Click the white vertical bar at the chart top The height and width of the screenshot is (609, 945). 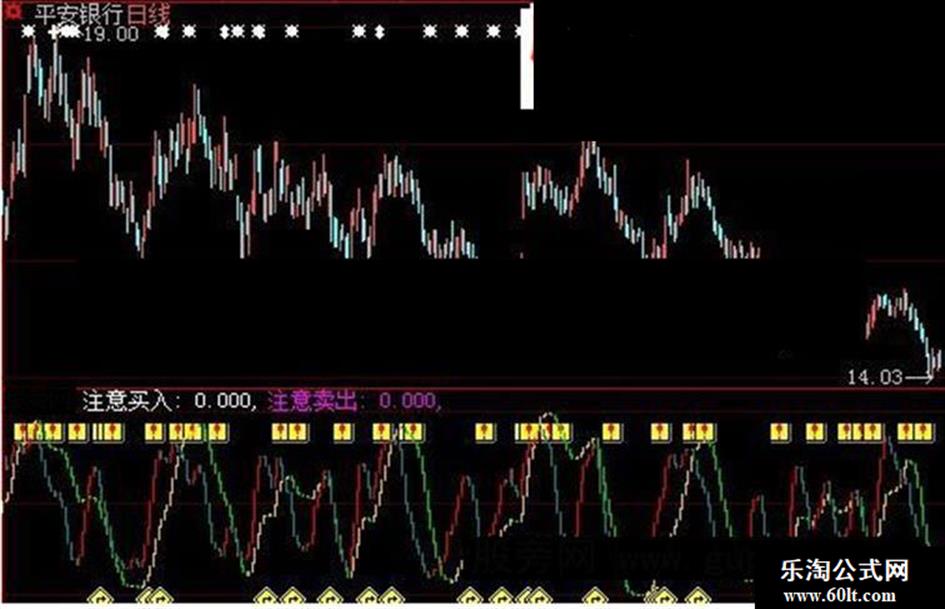(x=527, y=58)
